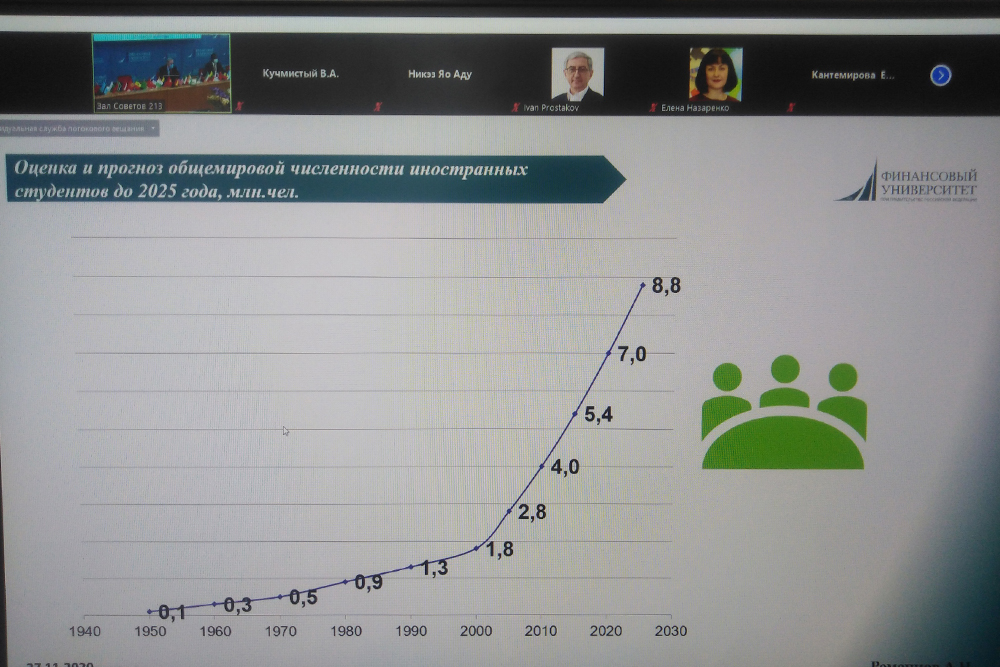Viewport: 1000px width, 667px height.
Task: Click the 1950 axis label
Action: 150,631
